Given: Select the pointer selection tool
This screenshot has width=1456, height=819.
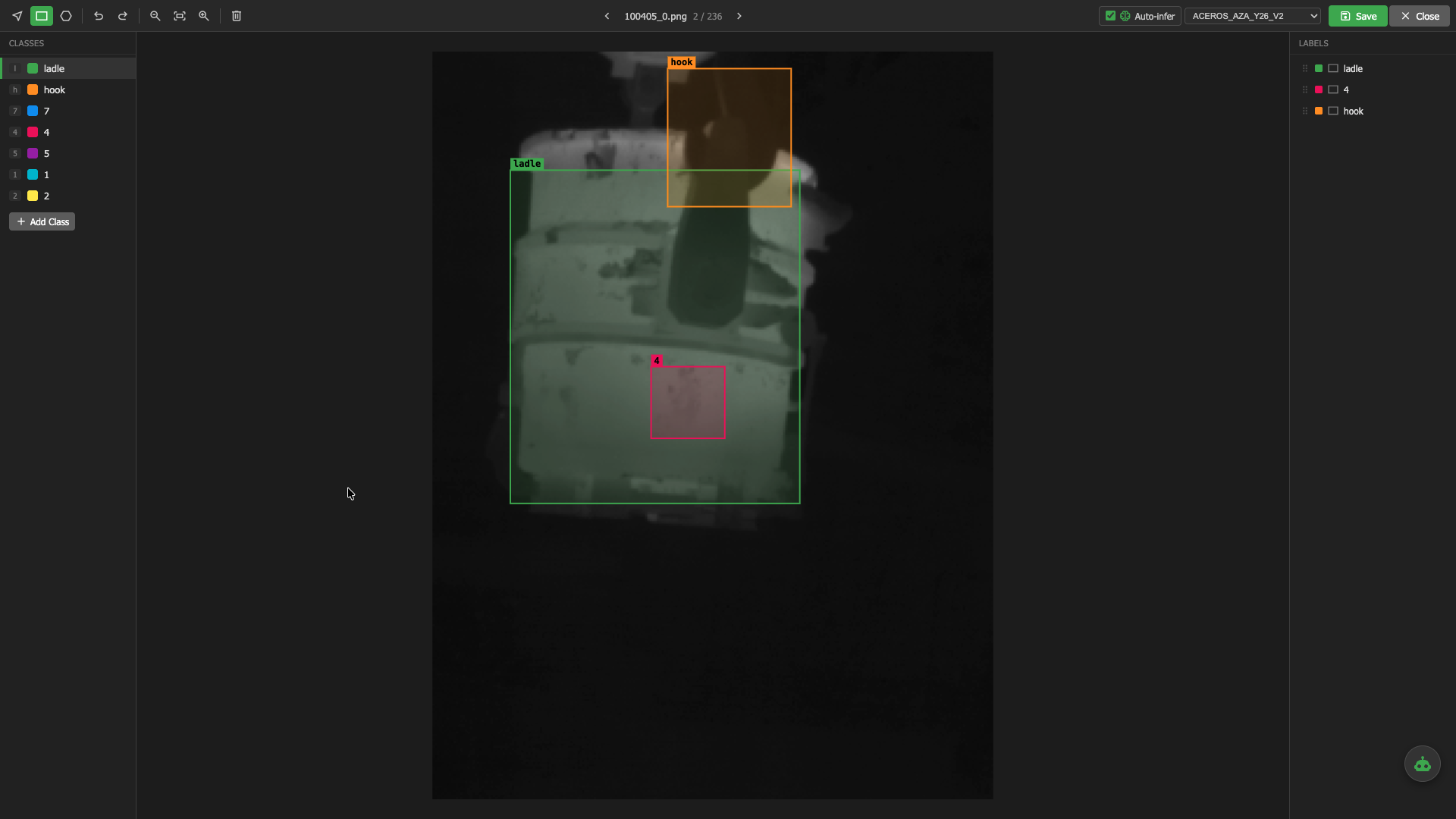Looking at the screenshot, I should [17, 16].
